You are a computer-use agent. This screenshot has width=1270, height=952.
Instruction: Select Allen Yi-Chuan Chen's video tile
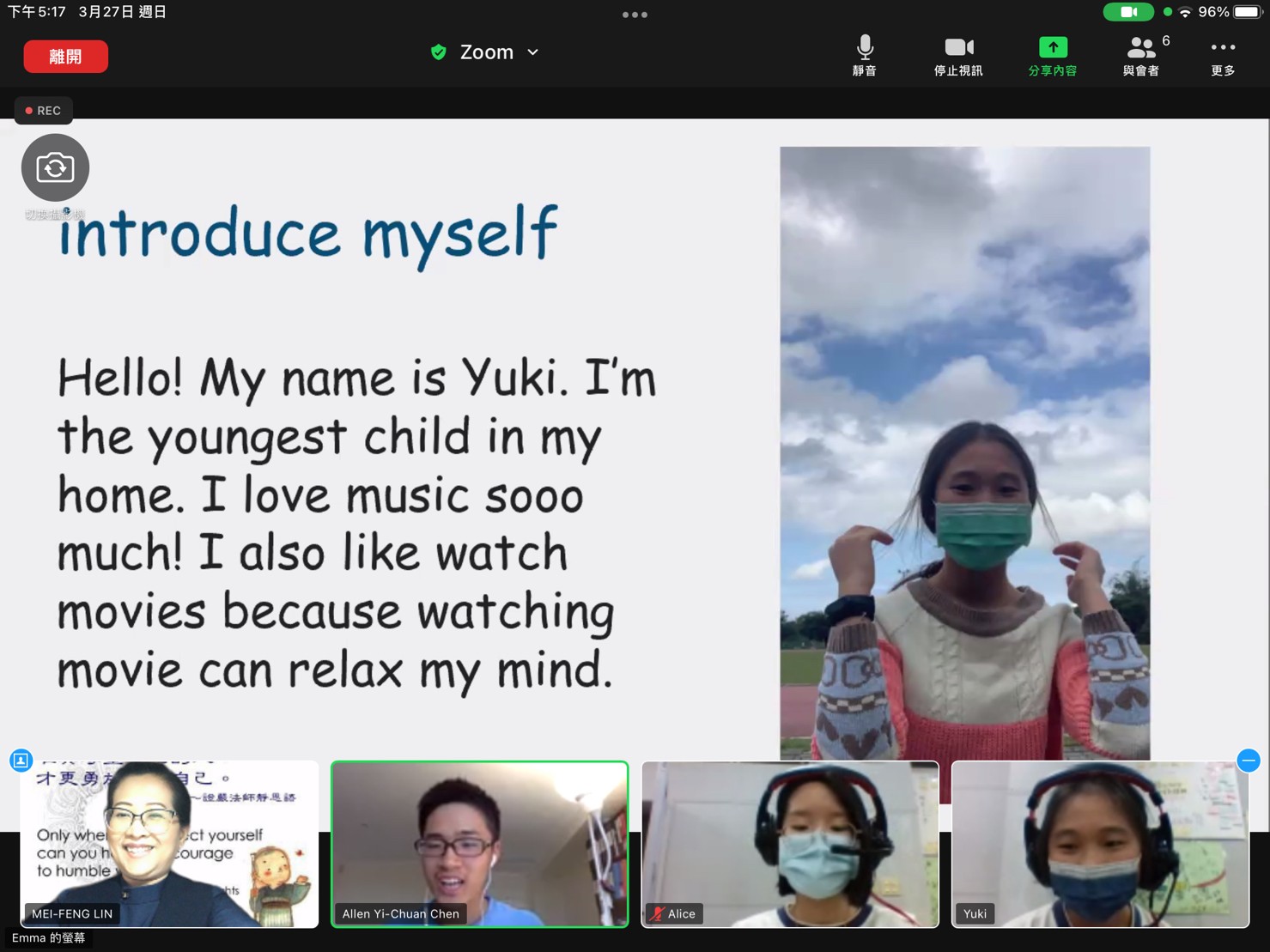[479, 844]
